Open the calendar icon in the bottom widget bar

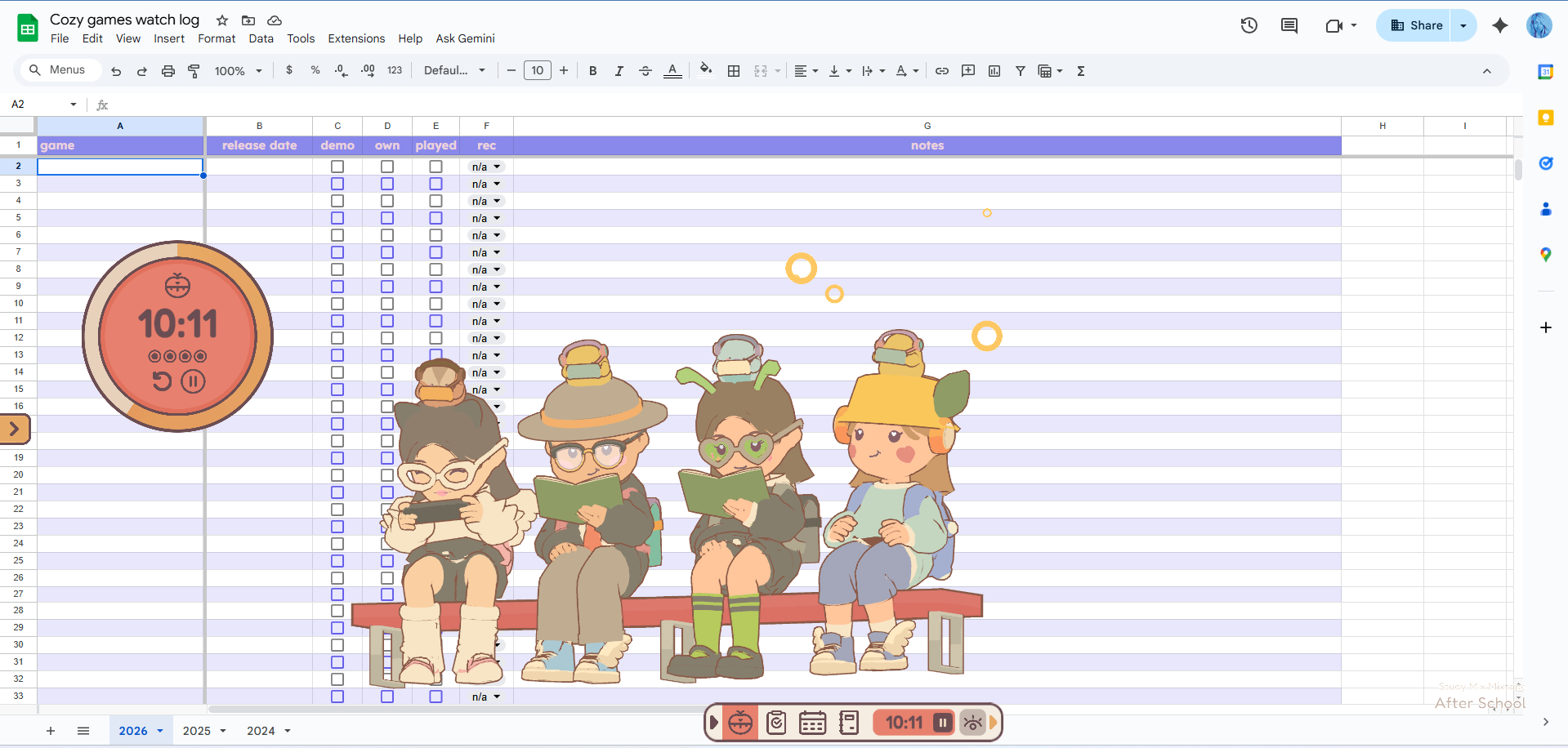[x=812, y=722]
